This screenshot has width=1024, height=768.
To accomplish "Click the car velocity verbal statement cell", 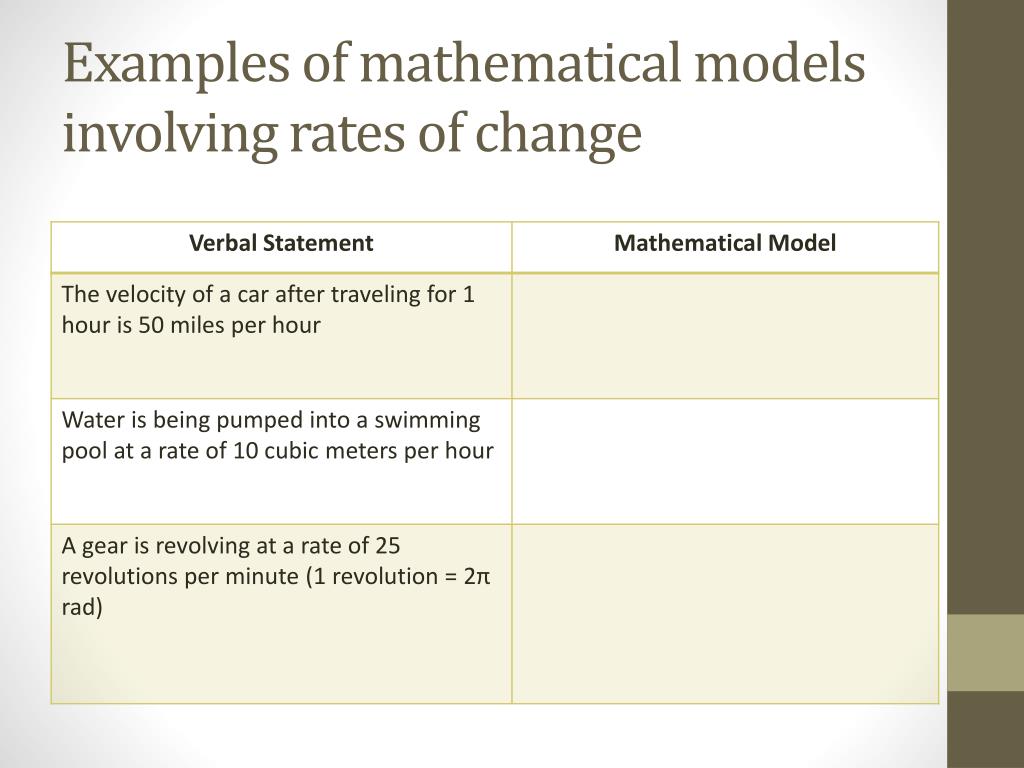I will pos(281,336).
